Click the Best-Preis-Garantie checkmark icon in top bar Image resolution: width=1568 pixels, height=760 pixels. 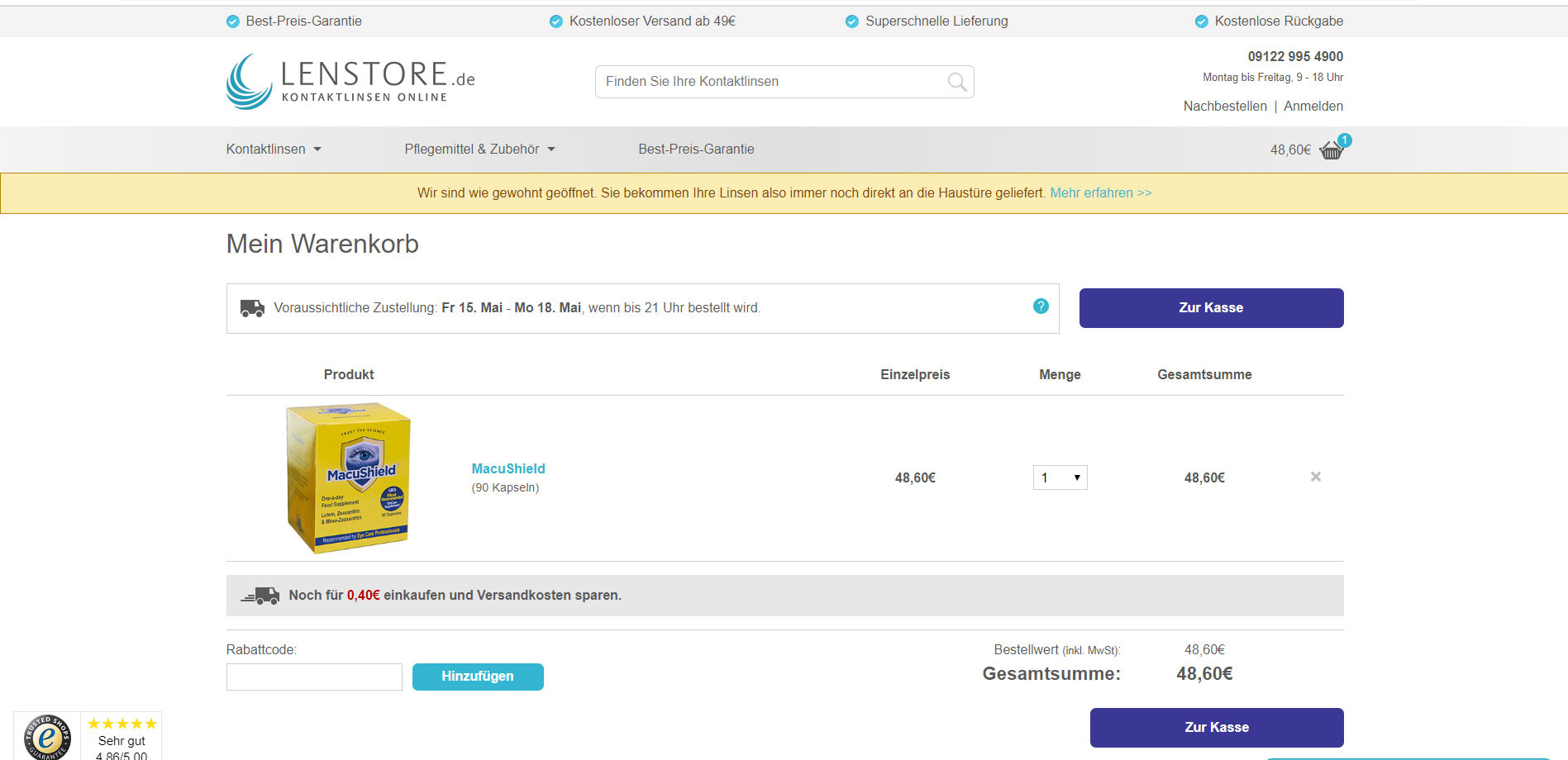coord(233,21)
